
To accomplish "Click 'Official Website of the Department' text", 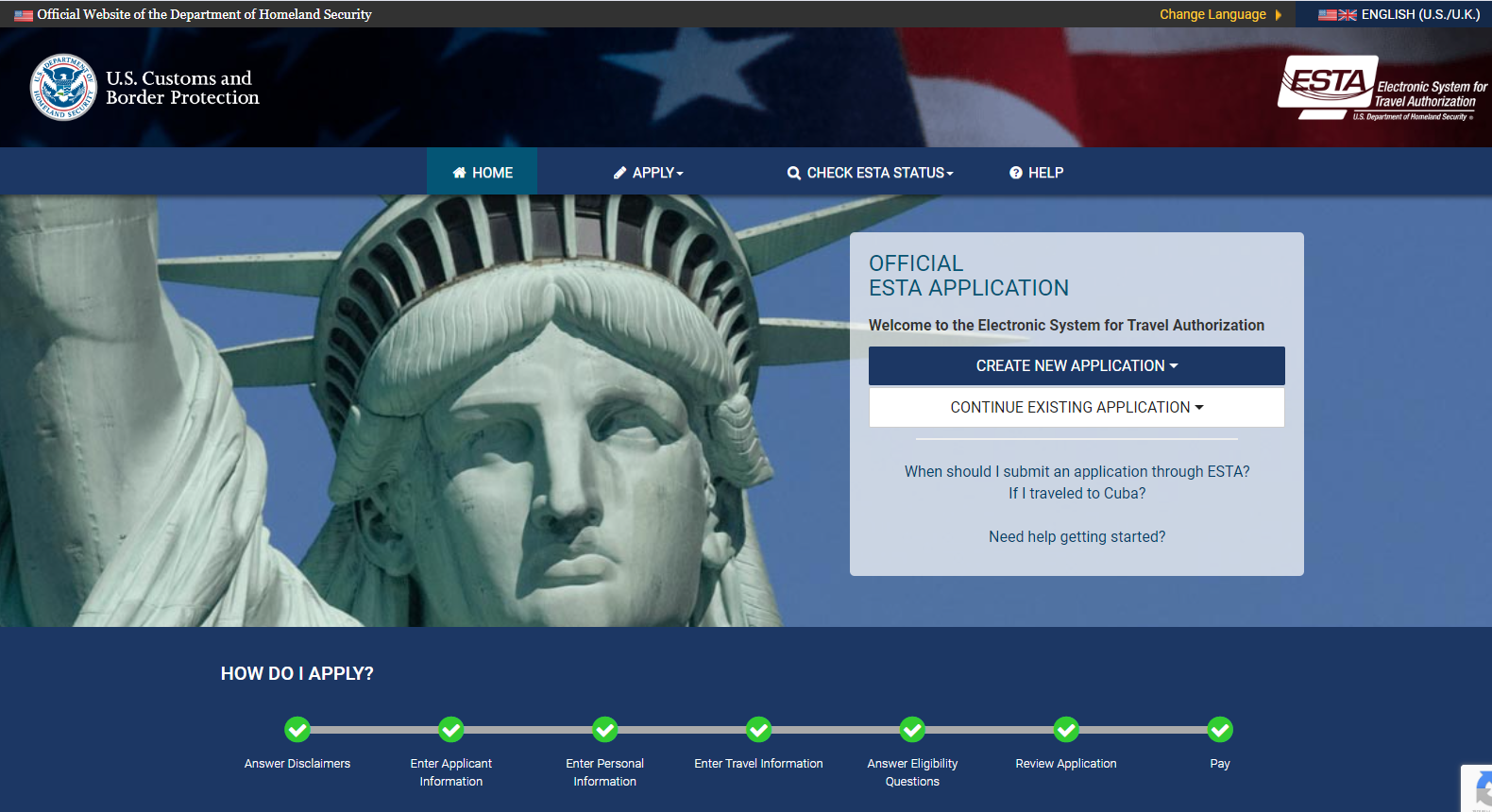I will pos(204,14).
